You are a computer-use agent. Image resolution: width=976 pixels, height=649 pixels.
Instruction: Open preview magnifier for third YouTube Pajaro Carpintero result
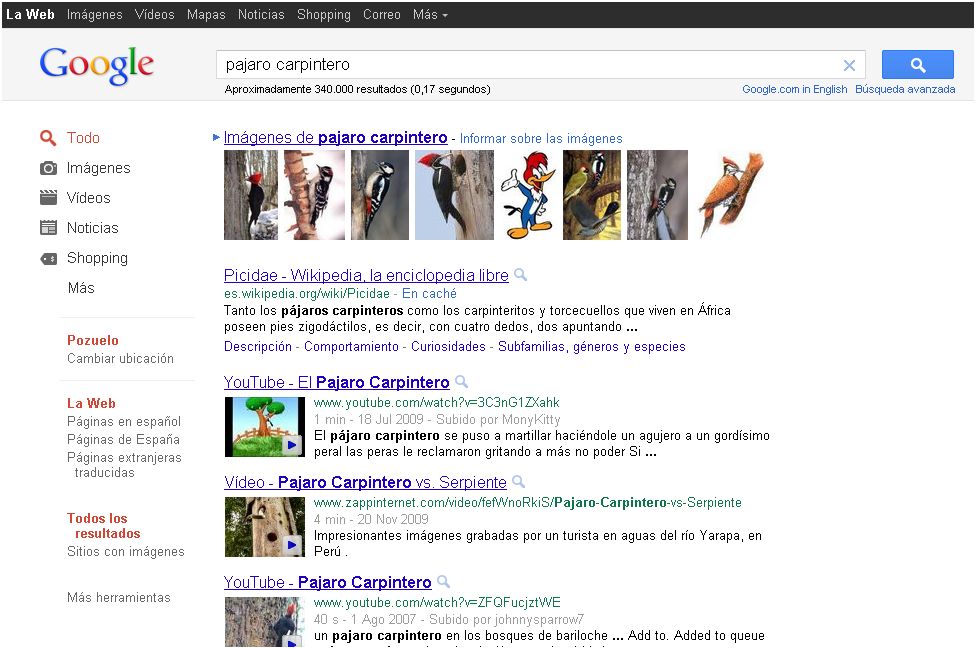(443, 582)
